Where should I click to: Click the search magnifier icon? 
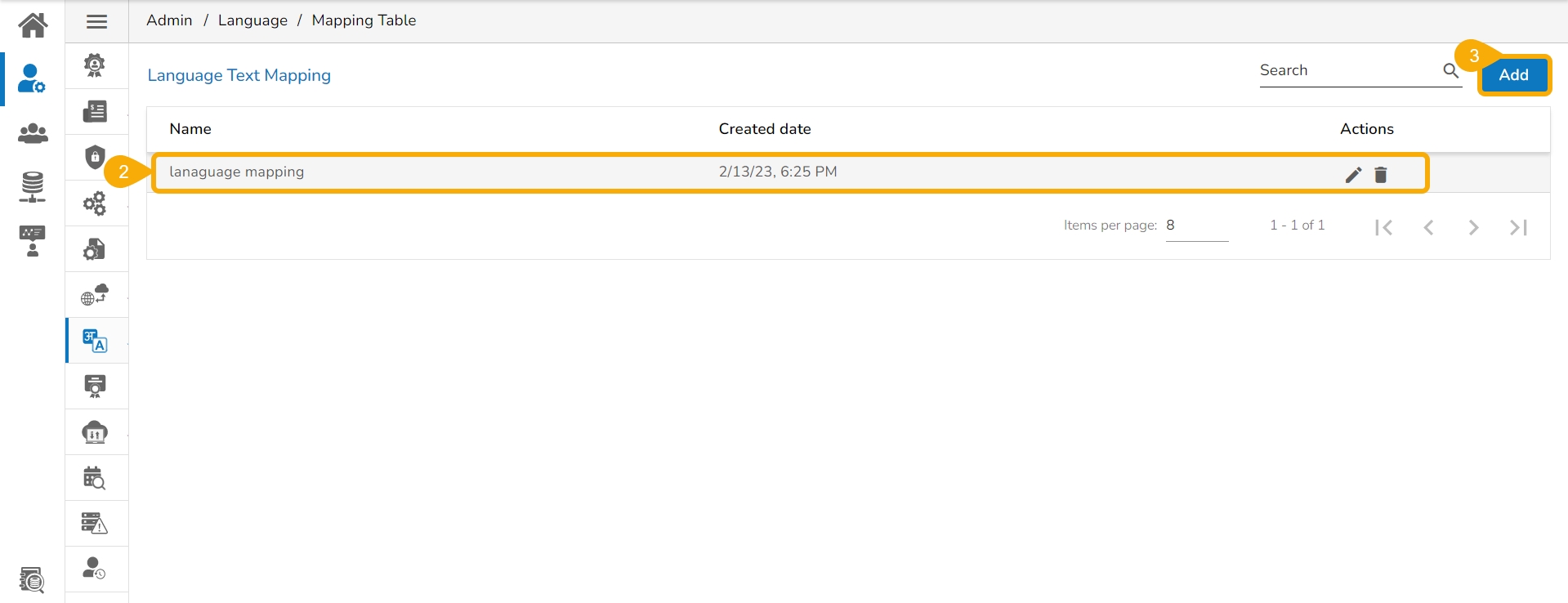[x=1450, y=71]
